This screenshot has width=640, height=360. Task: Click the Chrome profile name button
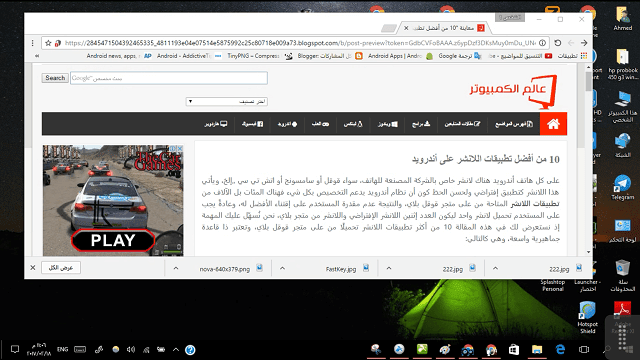tap(510, 17)
